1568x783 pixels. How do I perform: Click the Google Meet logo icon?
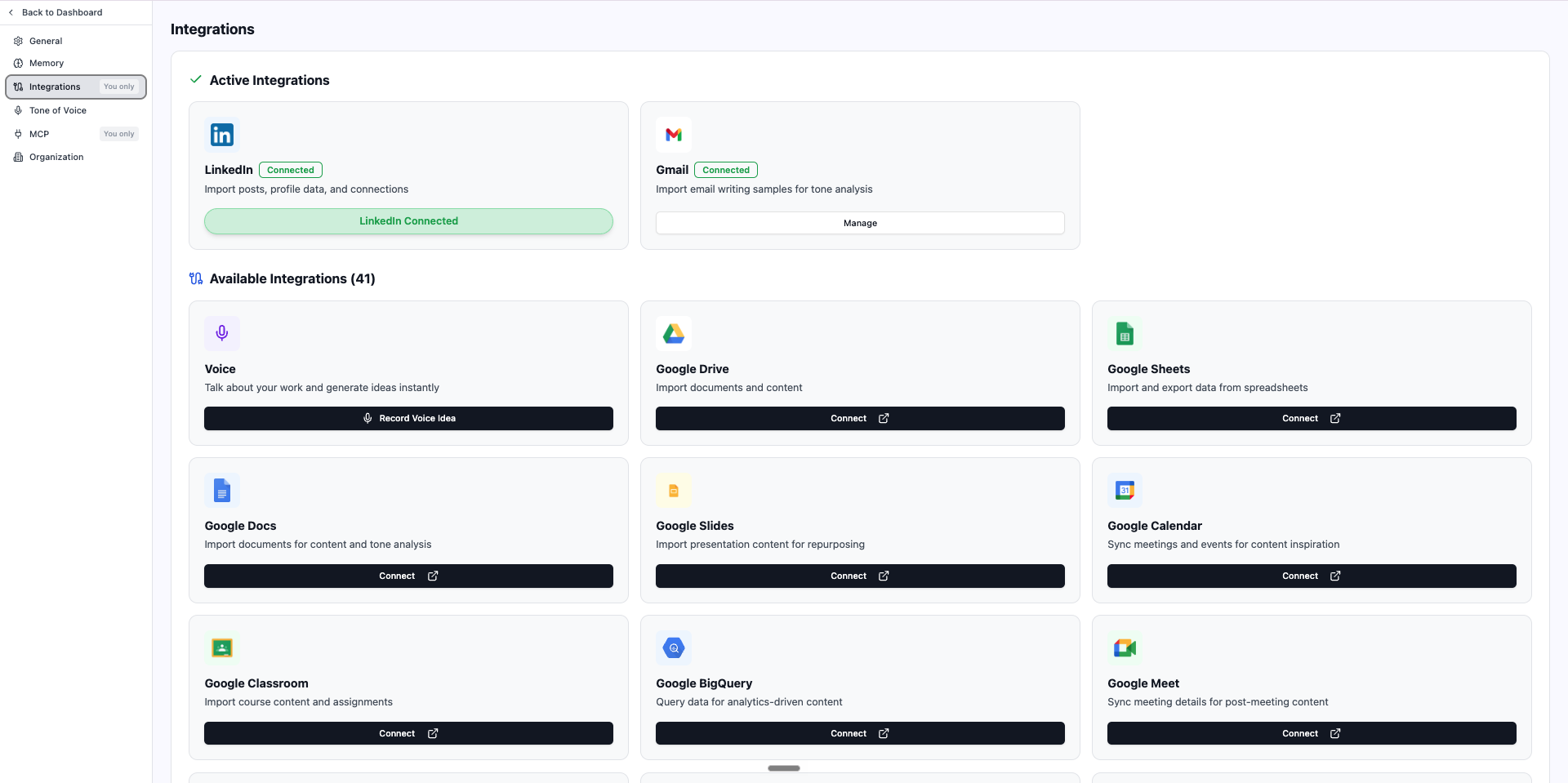tap(1125, 648)
